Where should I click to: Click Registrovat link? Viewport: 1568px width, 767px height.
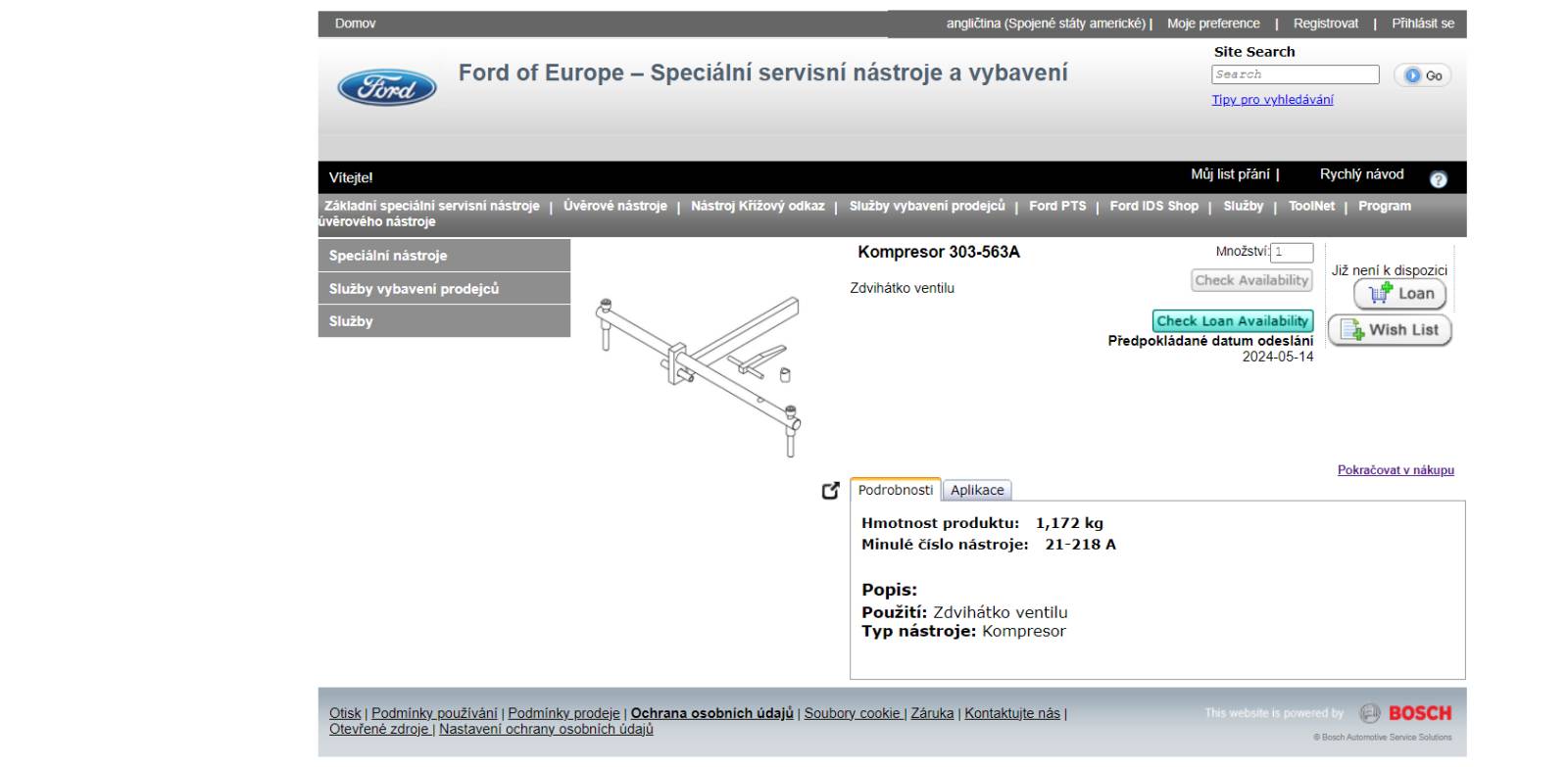point(1325,24)
